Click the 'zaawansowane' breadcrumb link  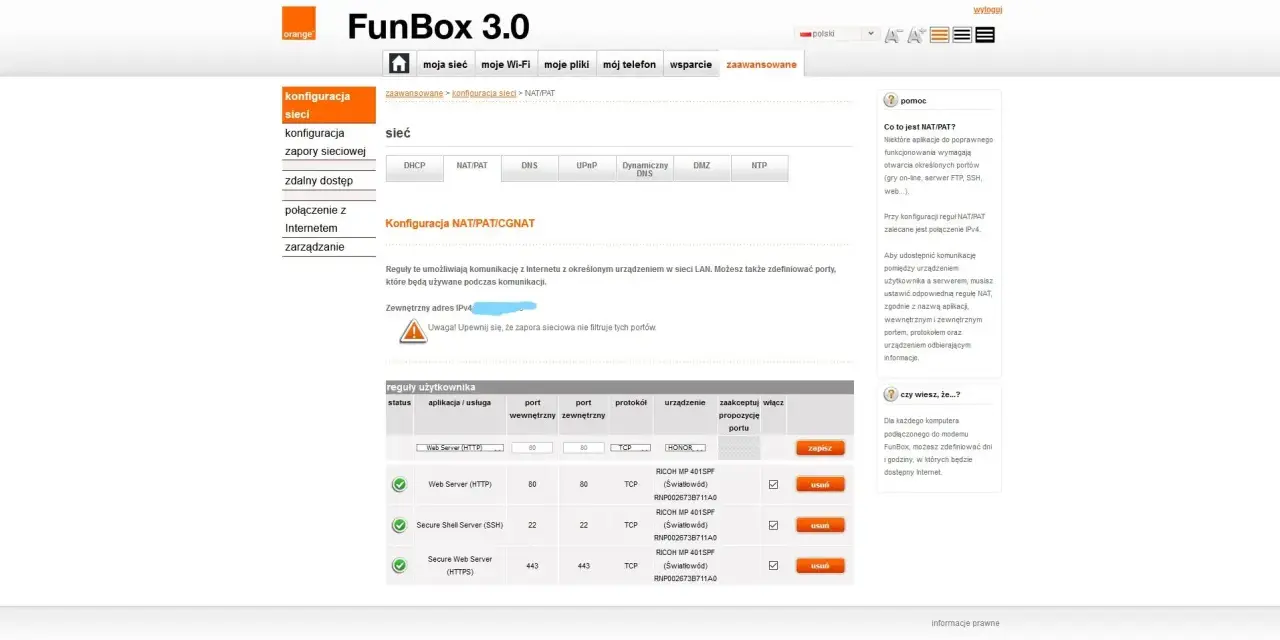(x=414, y=93)
